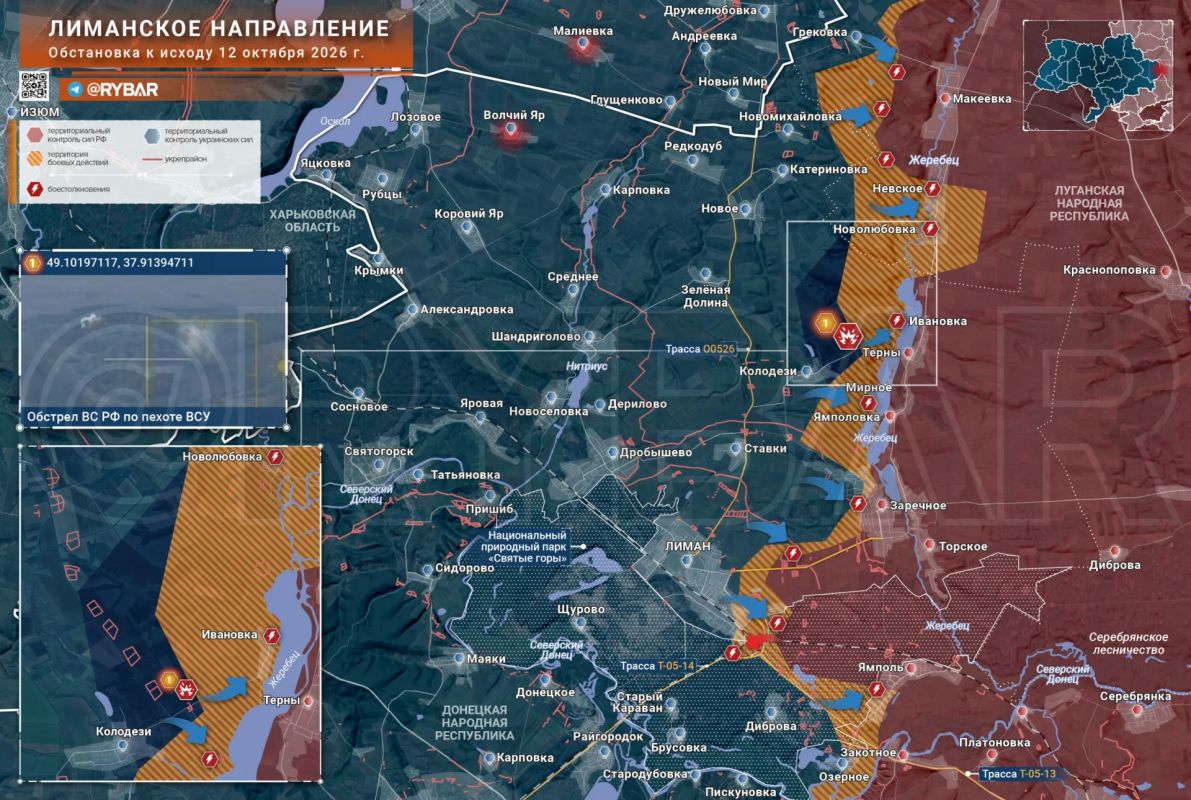The height and width of the screenshot is (800, 1191).
Task: Click the drone footage thumbnail of shelling
Action: [x=153, y=340]
